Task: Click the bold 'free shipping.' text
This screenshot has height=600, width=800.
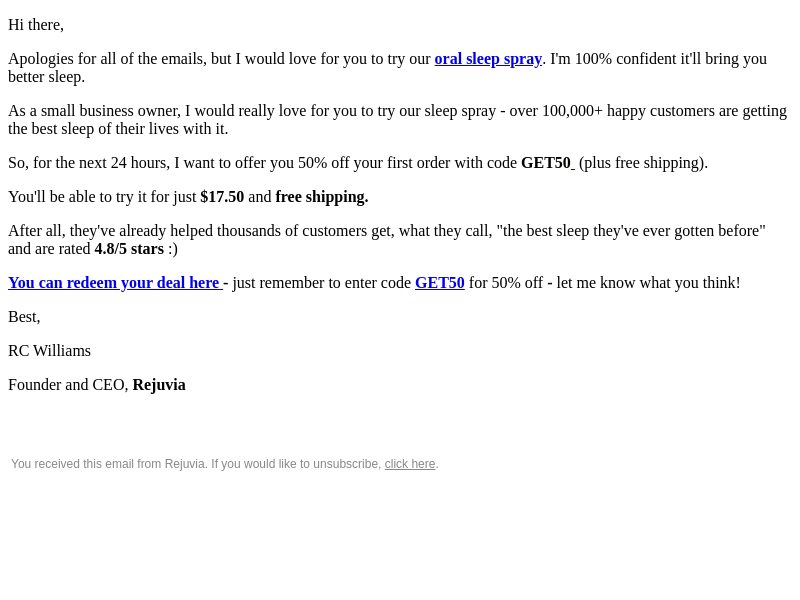Action: pos(322,197)
